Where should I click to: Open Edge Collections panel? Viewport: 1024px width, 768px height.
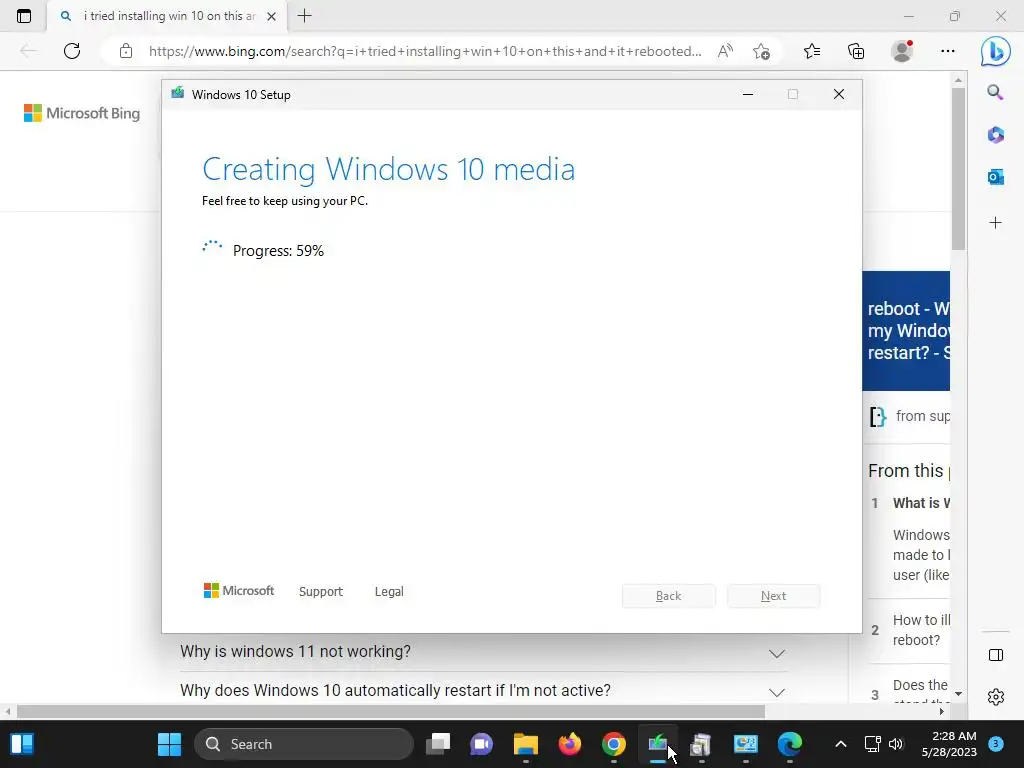[856, 51]
